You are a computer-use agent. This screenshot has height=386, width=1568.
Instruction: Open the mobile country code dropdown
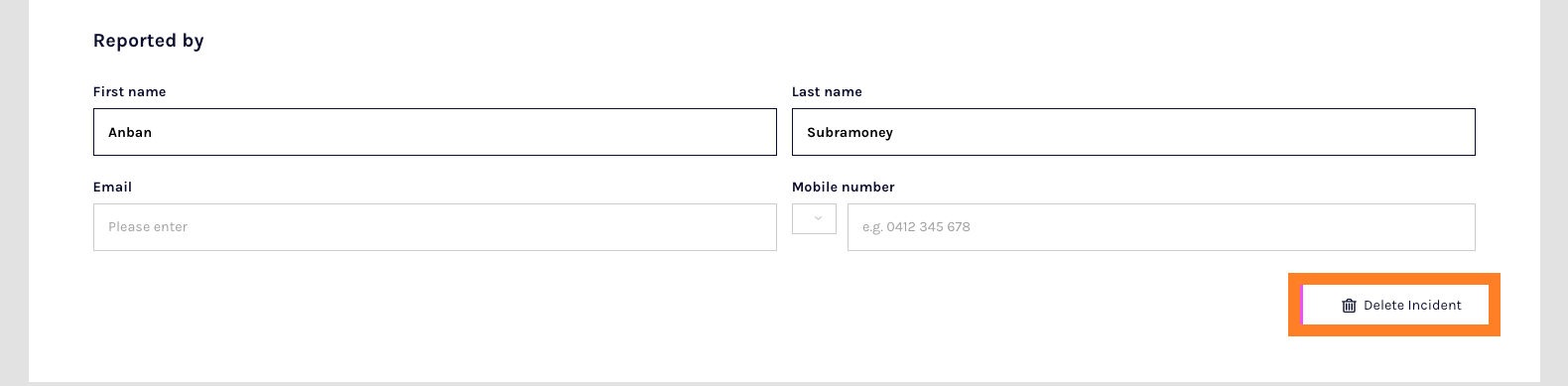[x=814, y=218]
